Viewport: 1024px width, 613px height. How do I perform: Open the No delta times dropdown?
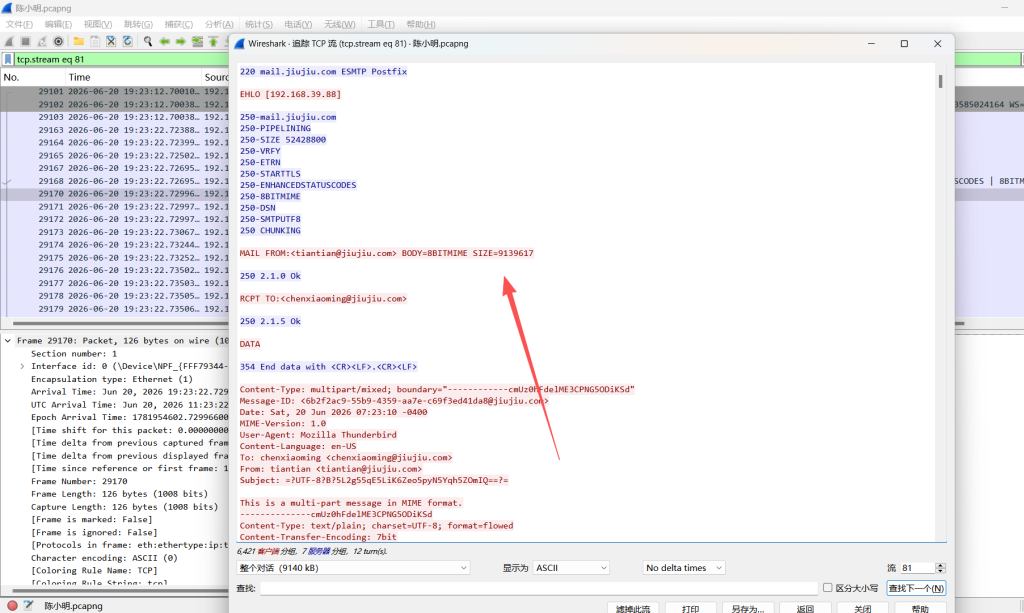[684, 568]
